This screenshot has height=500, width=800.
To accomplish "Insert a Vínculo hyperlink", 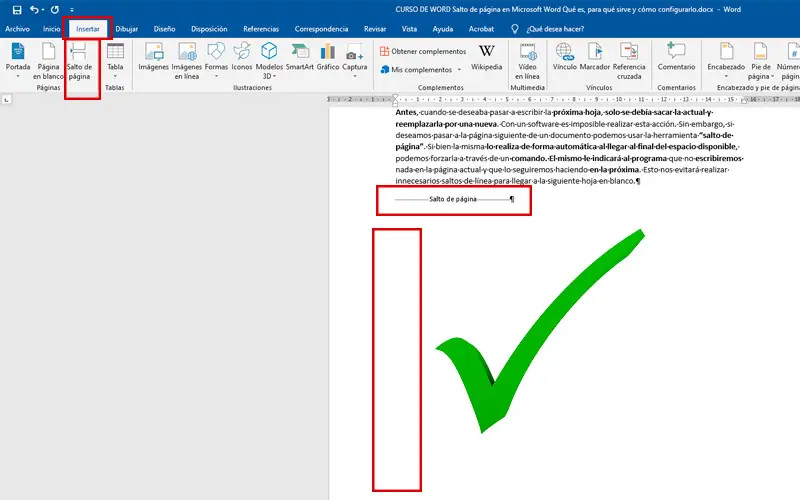I will (564, 57).
